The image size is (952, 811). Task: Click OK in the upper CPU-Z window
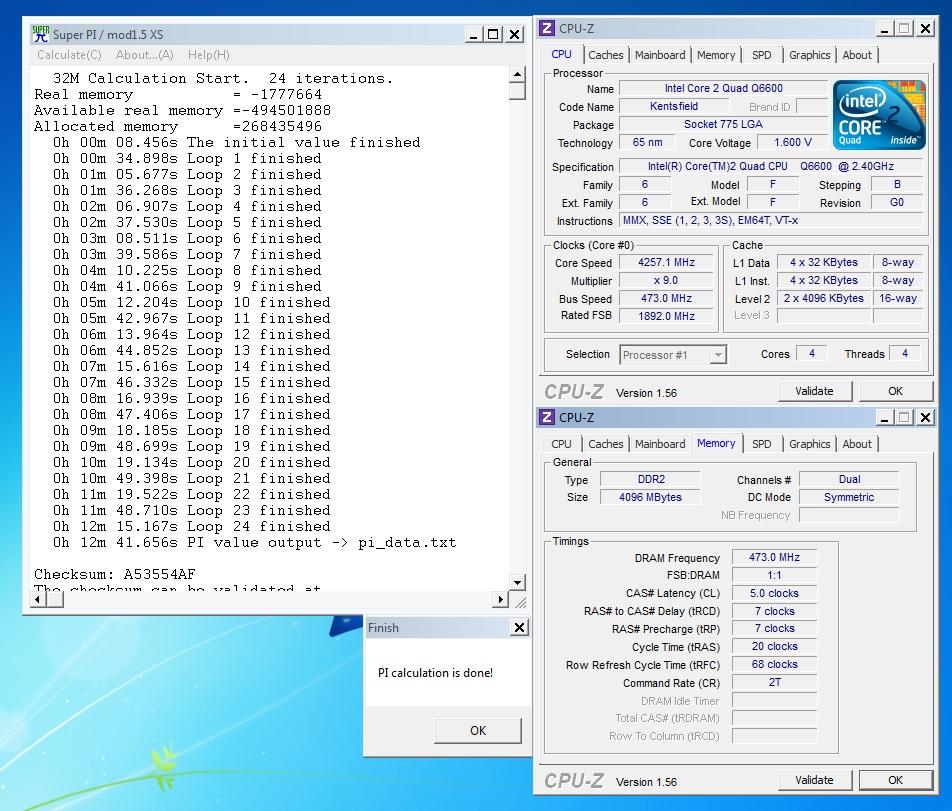point(896,391)
